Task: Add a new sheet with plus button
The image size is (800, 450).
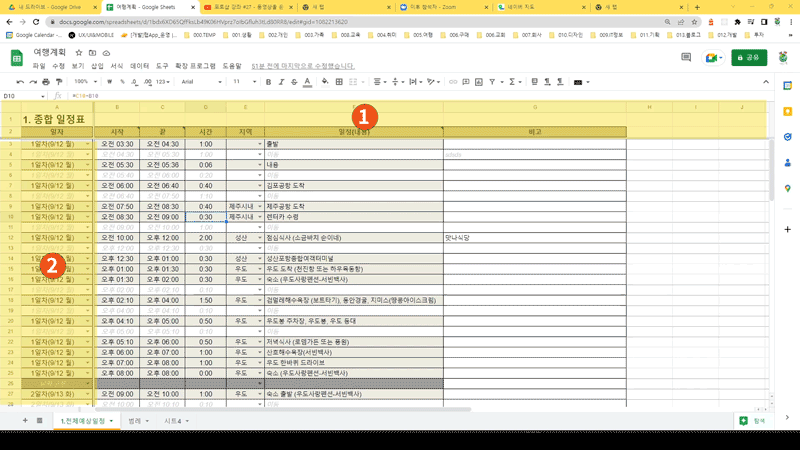Action: (x=25, y=420)
